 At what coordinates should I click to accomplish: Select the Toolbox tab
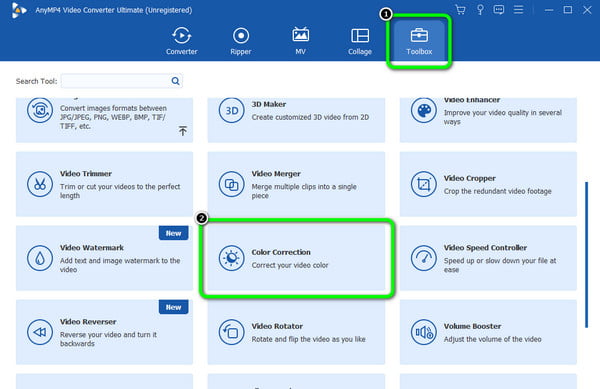(x=419, y=41)
